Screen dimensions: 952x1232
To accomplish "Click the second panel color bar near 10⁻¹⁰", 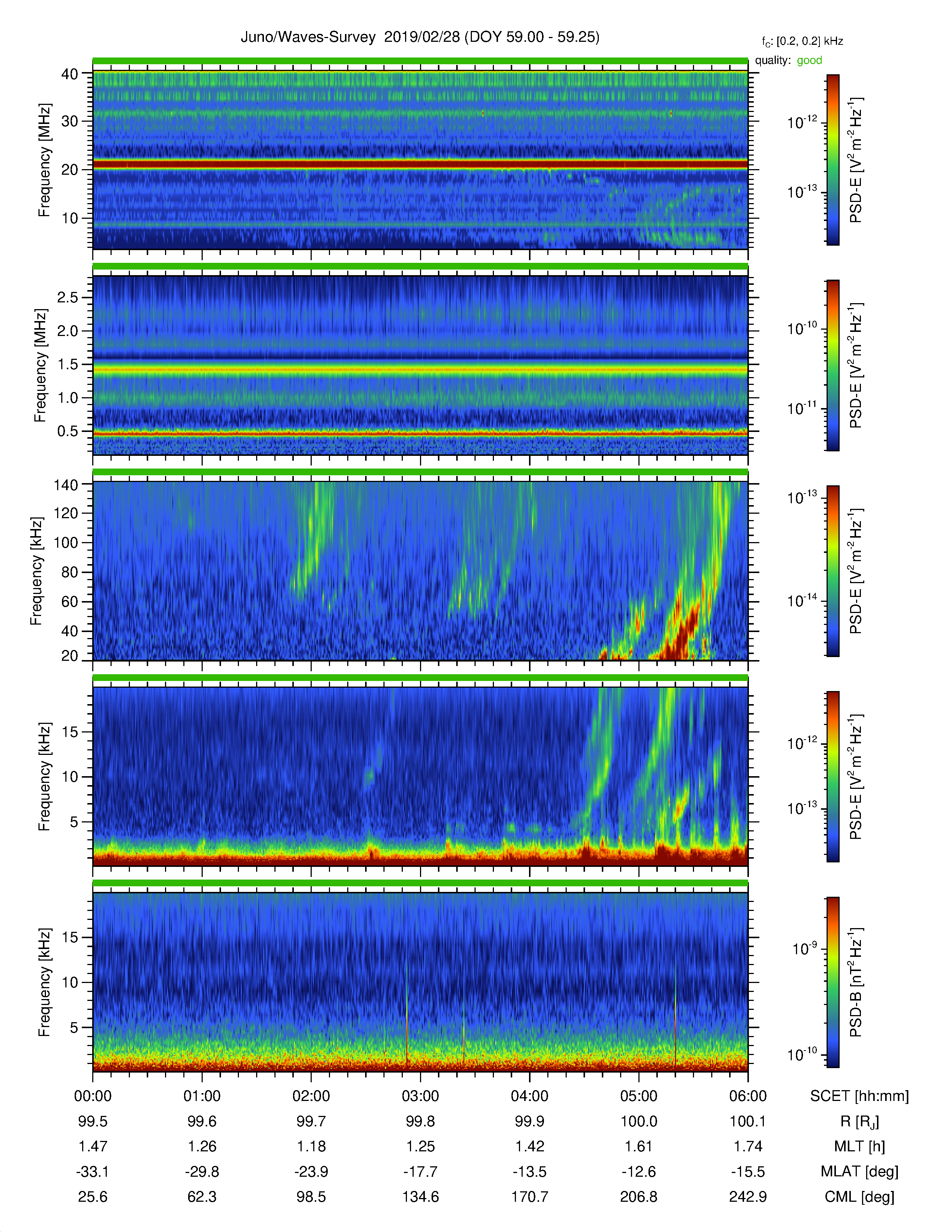I will pos(833,328).
